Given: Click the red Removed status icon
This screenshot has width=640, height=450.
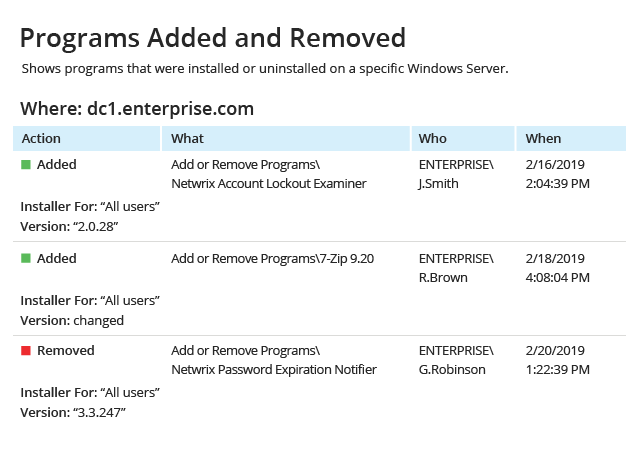Looking at the screenshot, I should tap(26, 350).
